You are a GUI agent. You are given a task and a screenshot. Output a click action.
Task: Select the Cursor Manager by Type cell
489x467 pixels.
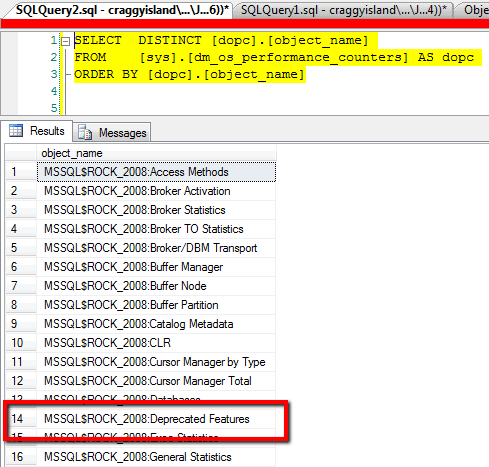coord(156,362)
